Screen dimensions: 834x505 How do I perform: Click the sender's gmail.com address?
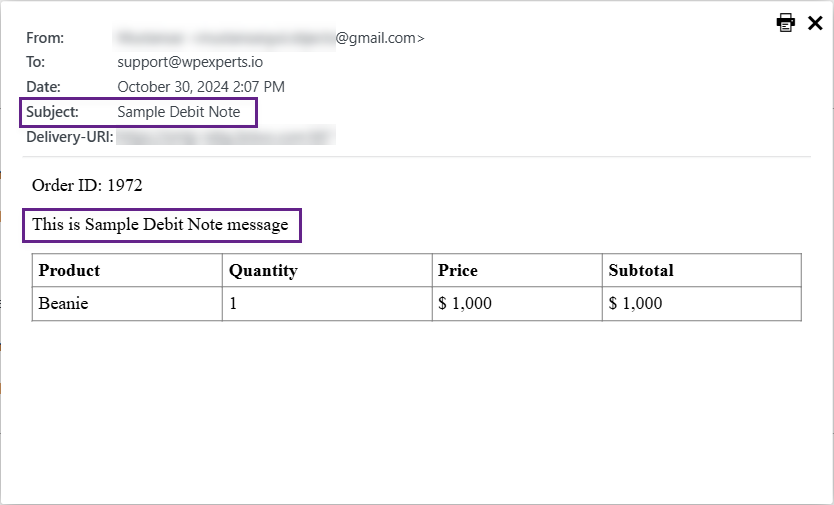click(269, 38)
